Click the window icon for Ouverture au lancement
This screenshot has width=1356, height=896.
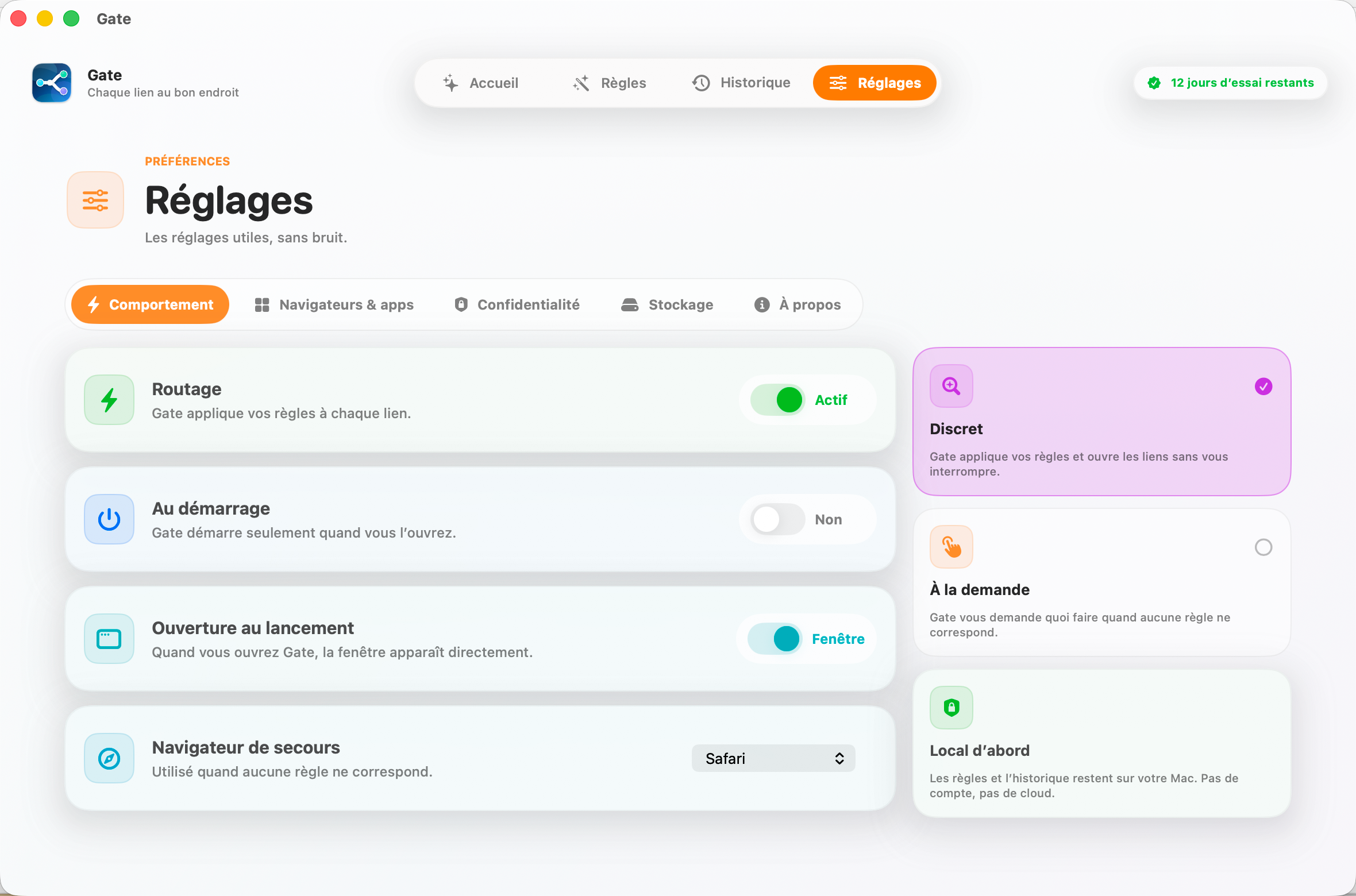(x=109, y=639)
